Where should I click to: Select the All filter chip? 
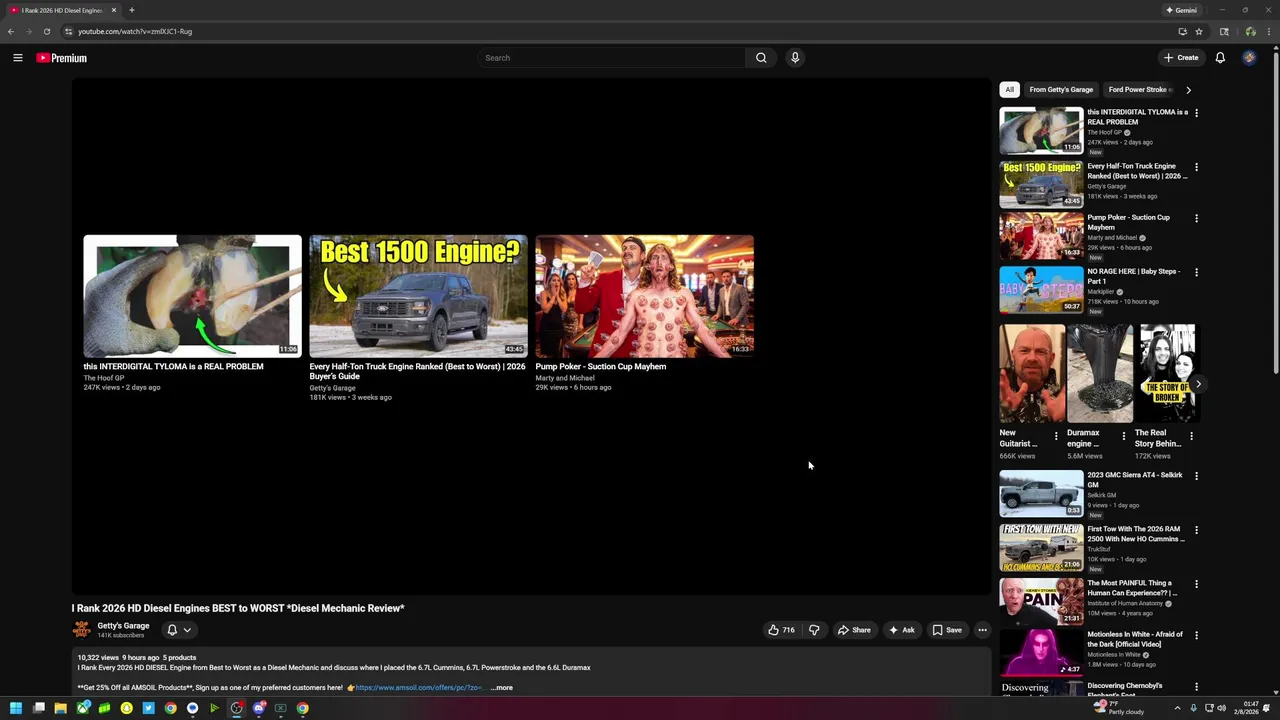1009,90
